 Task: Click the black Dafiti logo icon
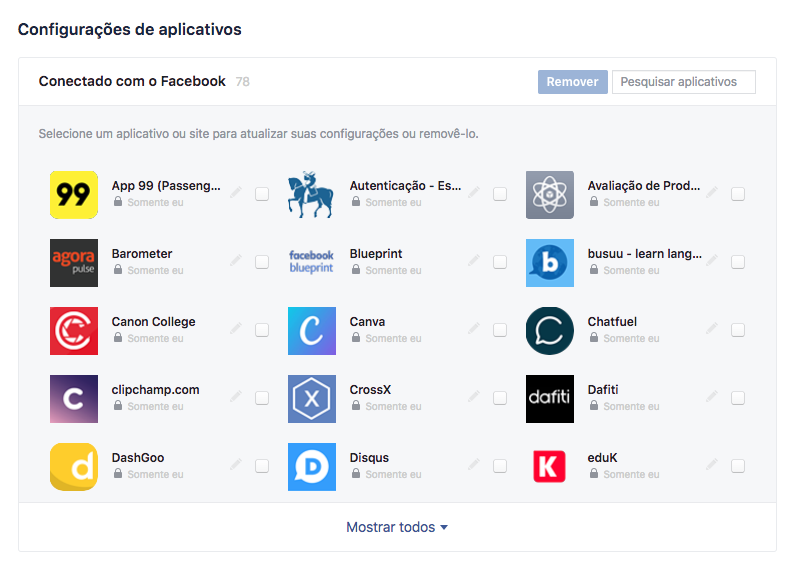(x=550, y=399)
